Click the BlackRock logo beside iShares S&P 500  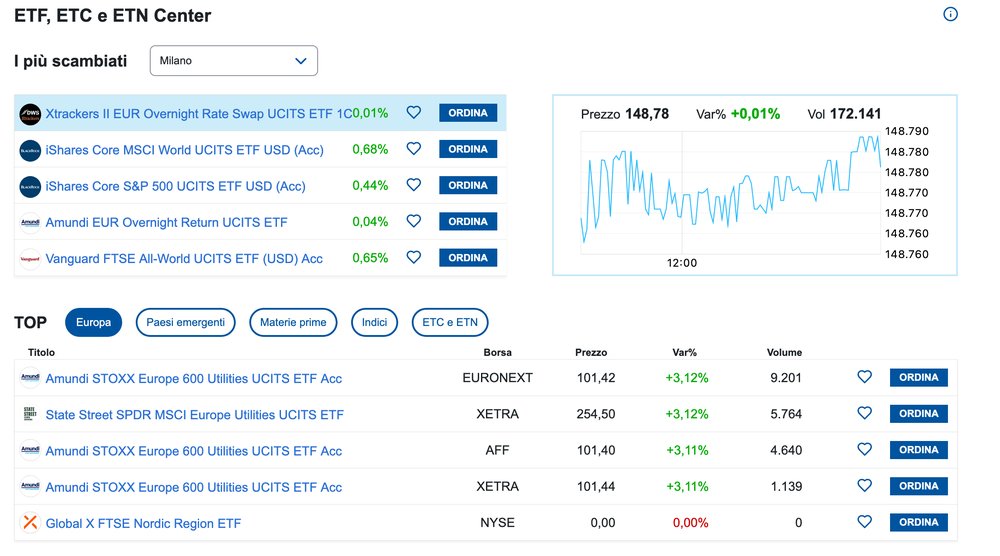[x=30, y=187]
